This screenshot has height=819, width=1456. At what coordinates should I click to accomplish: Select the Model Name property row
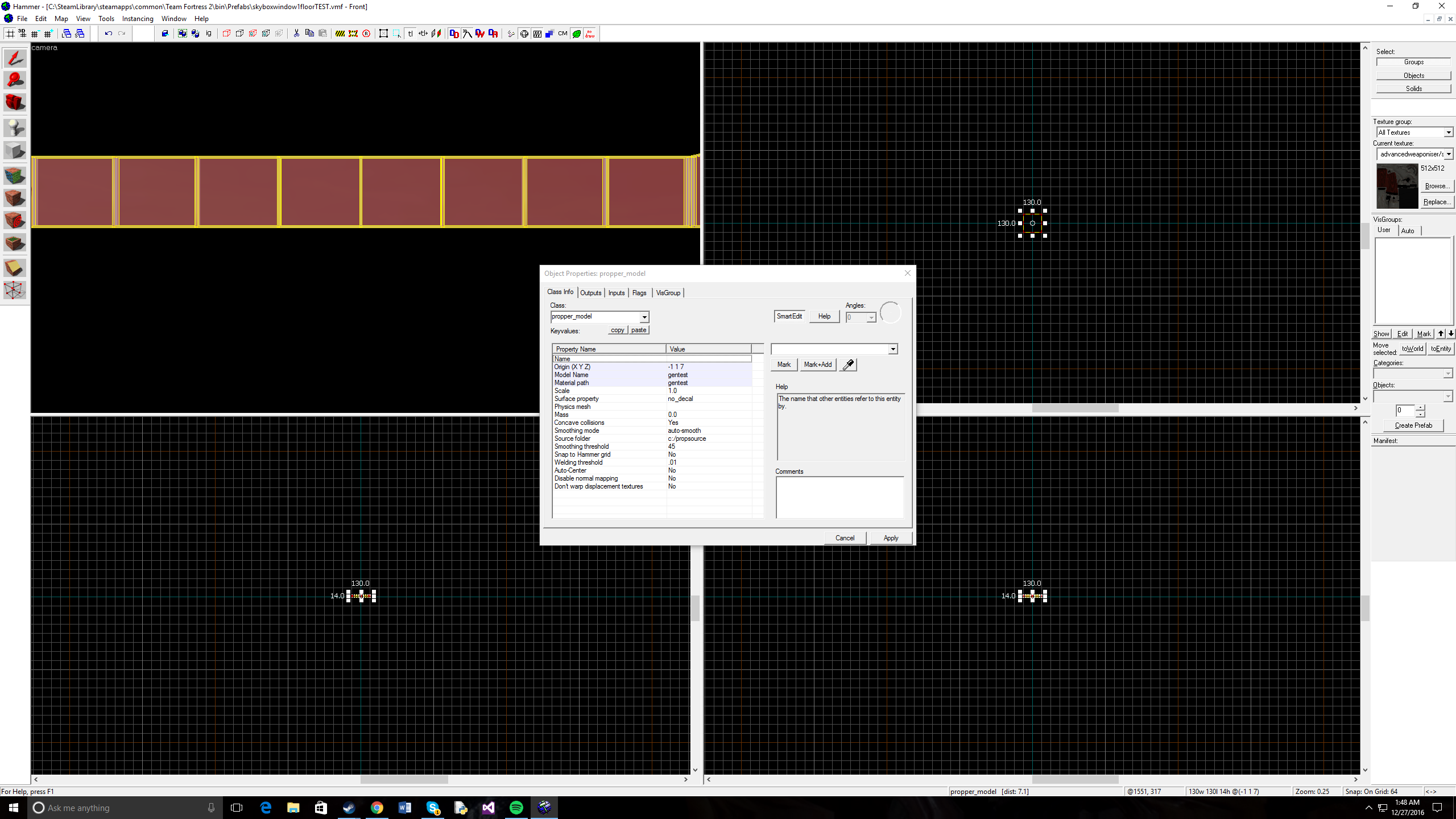652,375
